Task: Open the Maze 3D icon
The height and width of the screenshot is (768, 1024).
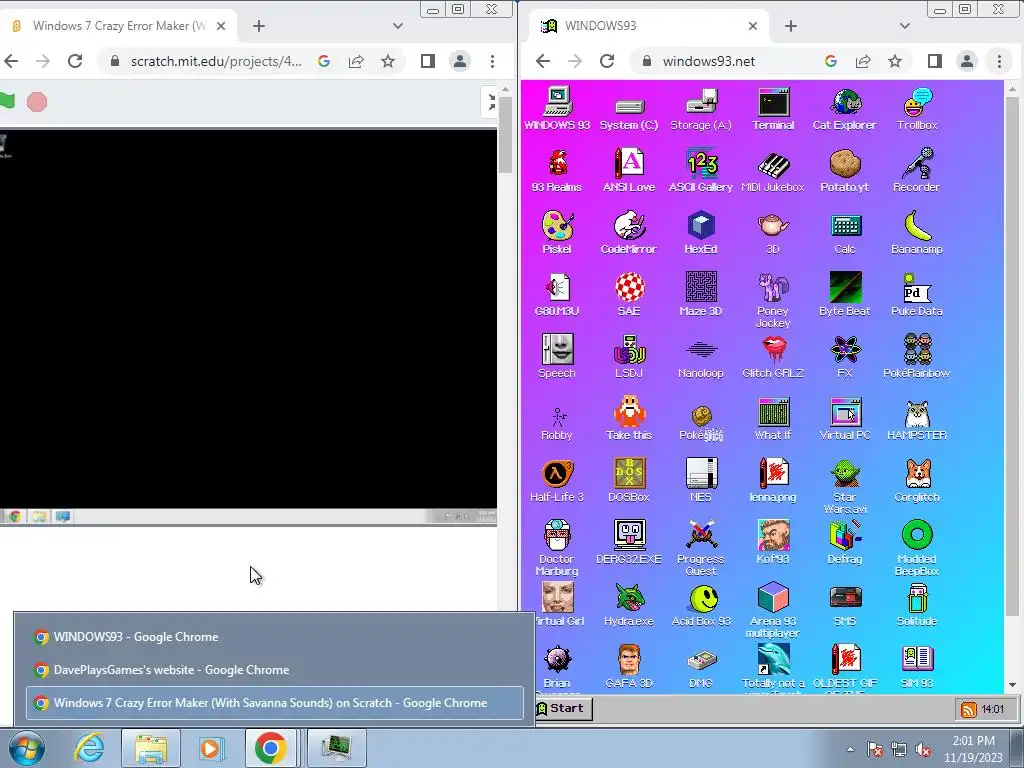Action: pos(701,295)
